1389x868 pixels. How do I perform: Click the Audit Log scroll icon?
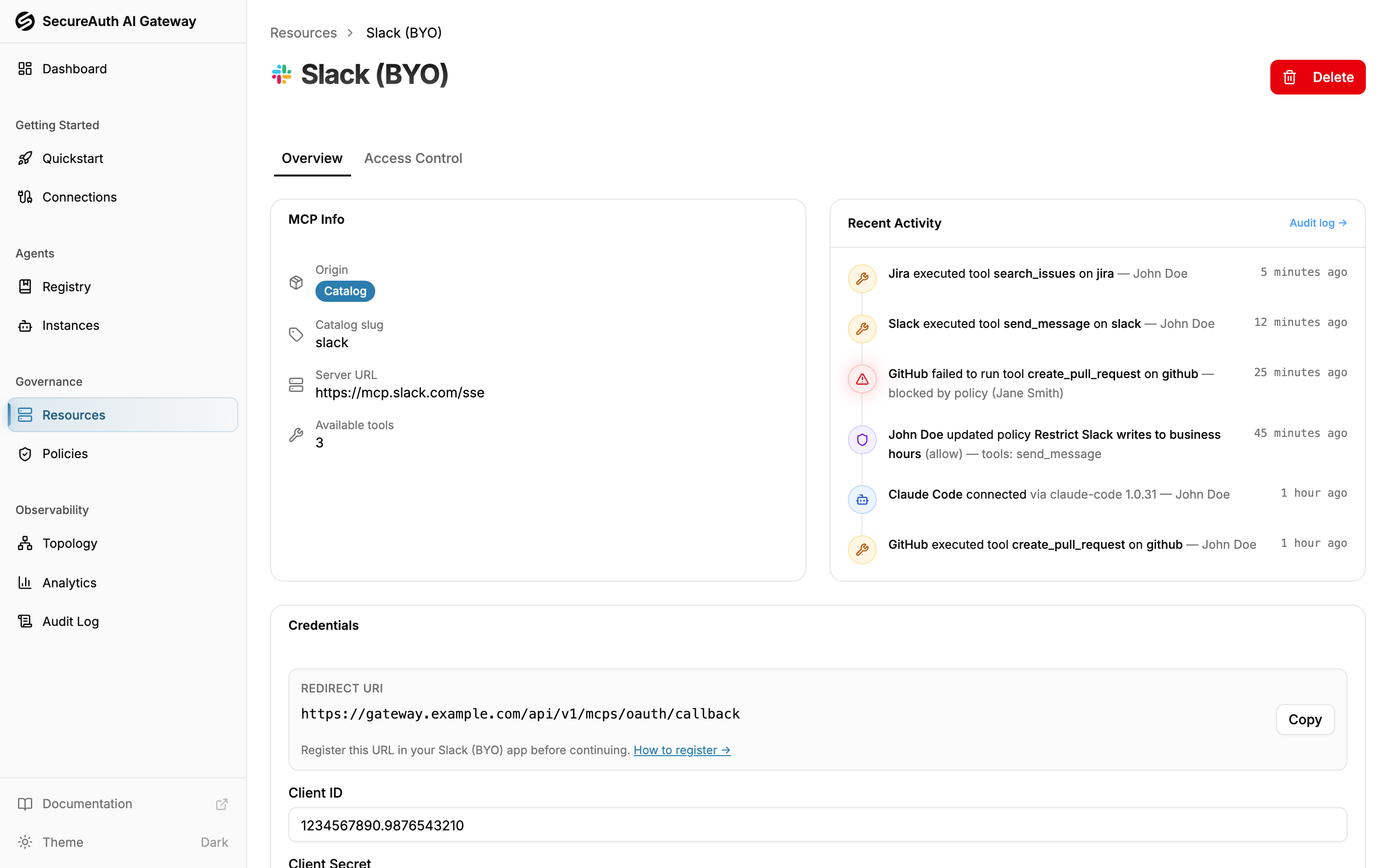pos(25,621)
